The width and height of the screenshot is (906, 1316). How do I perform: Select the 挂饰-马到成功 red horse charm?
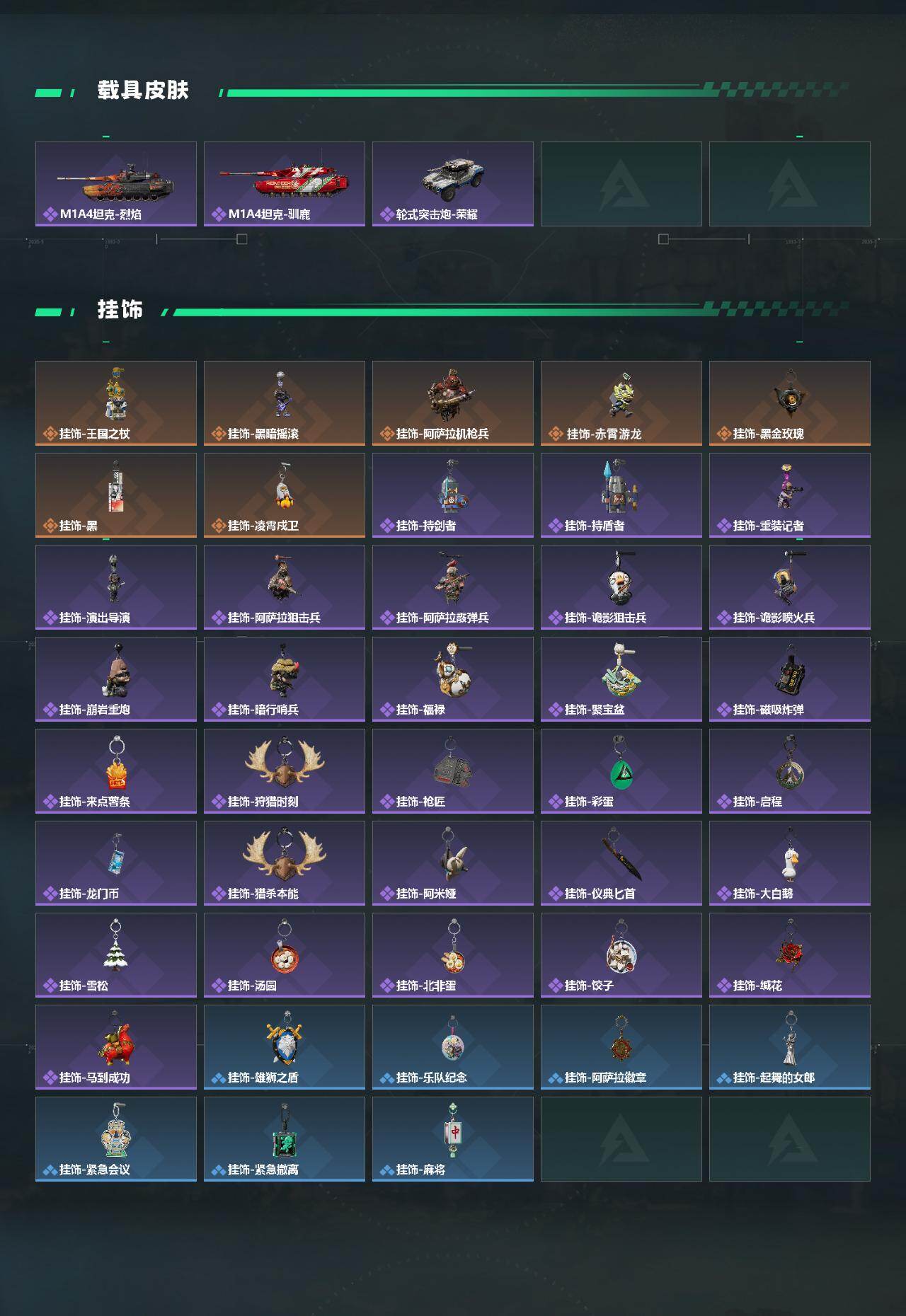[x=116, y=1047]
